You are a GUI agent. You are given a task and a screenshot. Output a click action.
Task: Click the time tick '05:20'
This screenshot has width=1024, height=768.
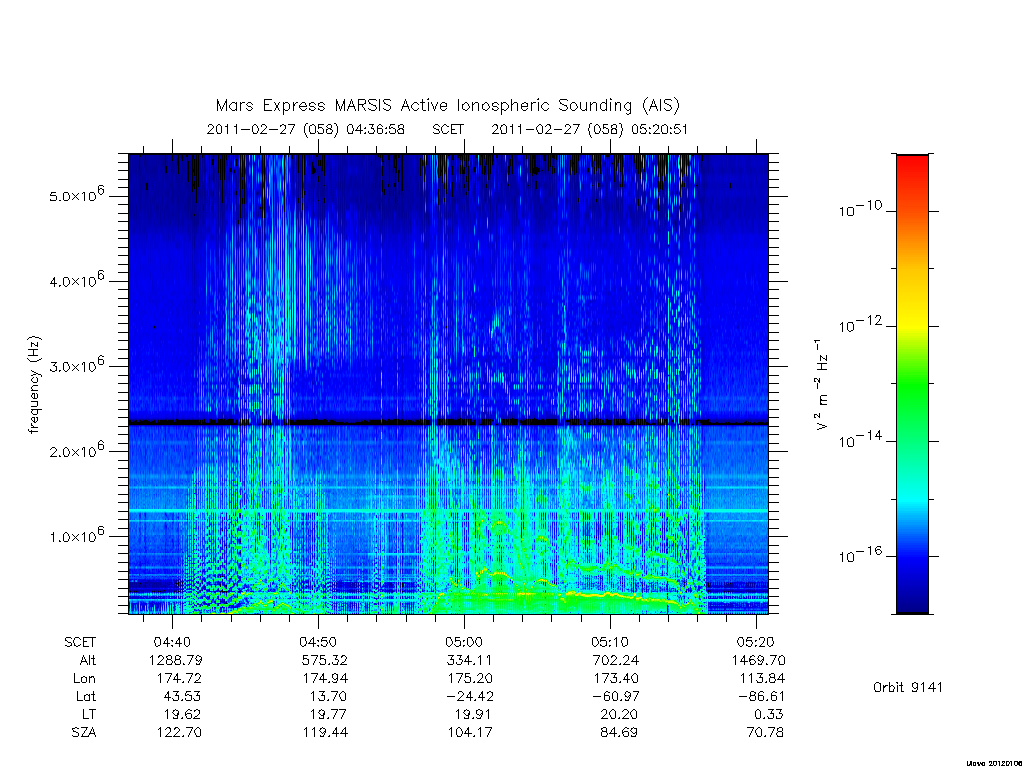pos(756,642)
